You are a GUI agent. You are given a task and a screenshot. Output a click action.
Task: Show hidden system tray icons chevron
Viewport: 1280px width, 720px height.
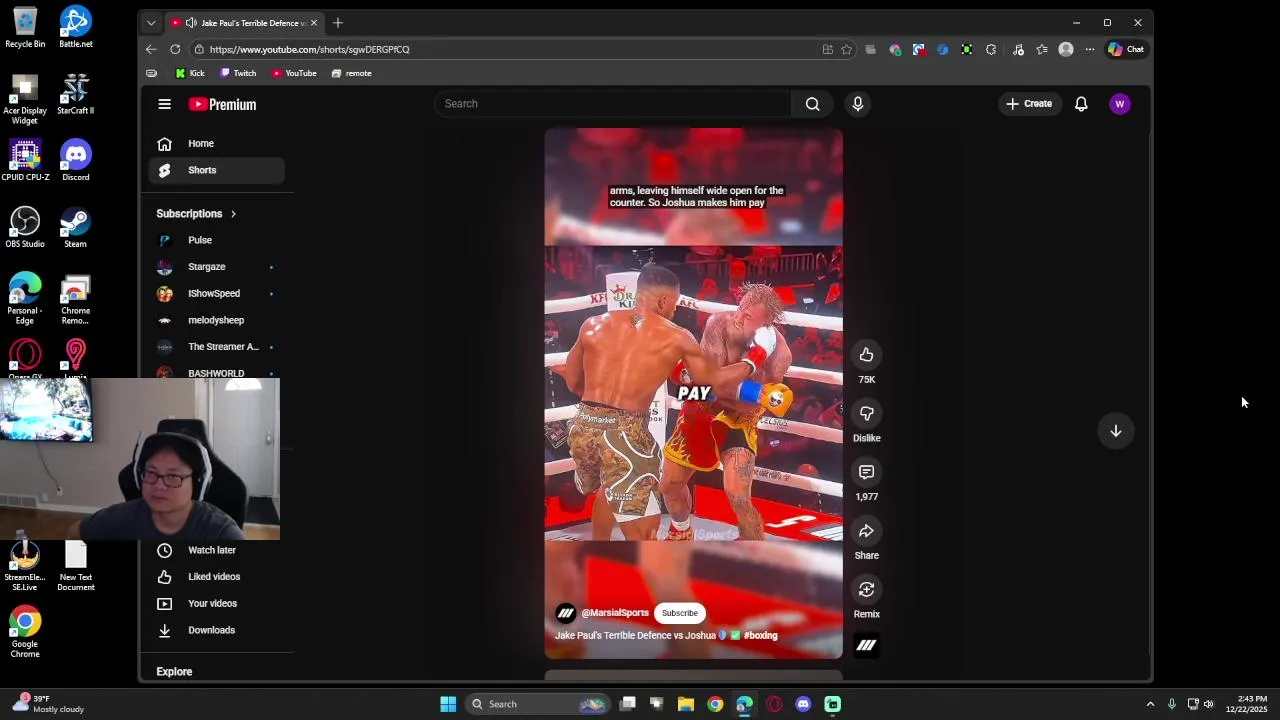click(1150, 704)
